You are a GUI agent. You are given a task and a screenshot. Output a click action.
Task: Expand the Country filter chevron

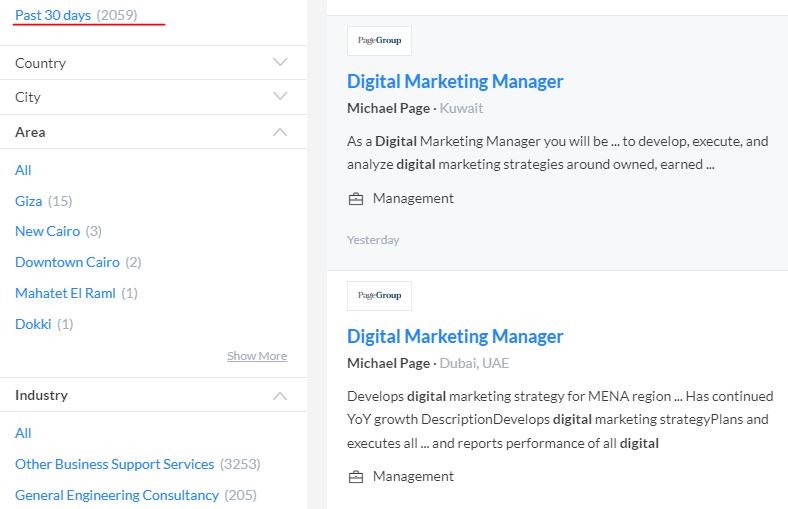(280, 62)
